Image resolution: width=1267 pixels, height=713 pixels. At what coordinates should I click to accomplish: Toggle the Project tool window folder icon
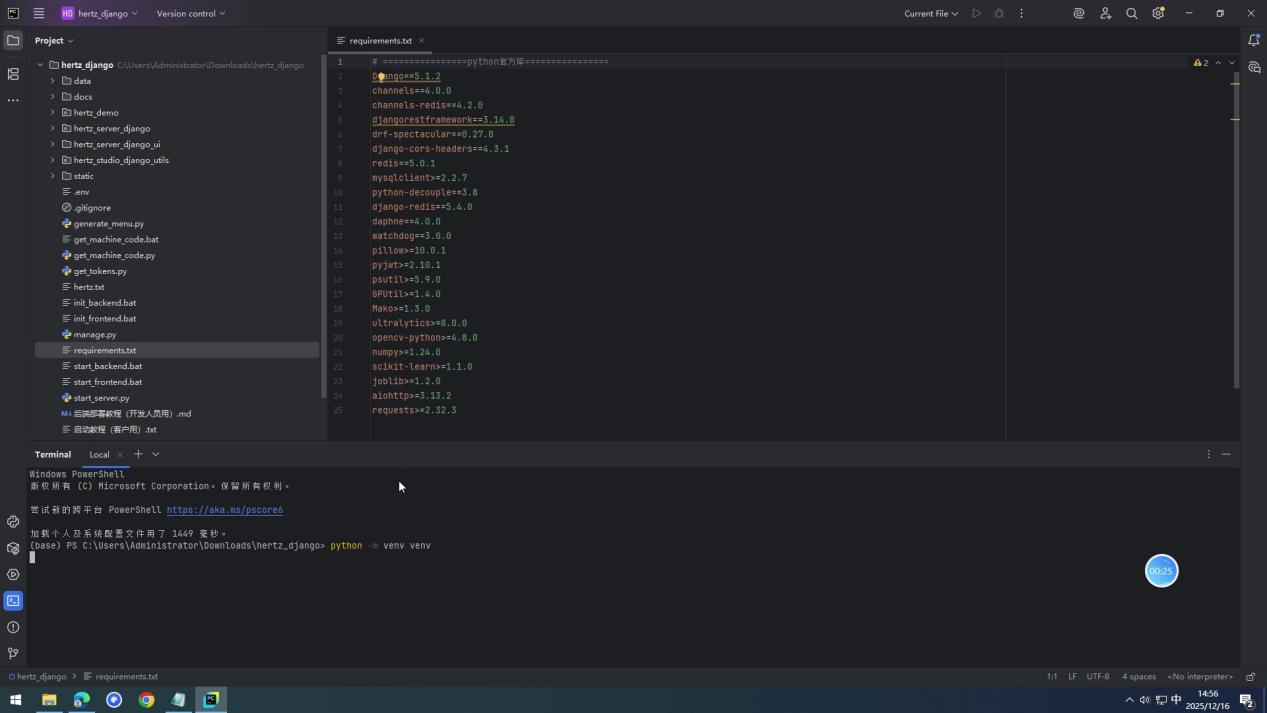tap(13, 40)
